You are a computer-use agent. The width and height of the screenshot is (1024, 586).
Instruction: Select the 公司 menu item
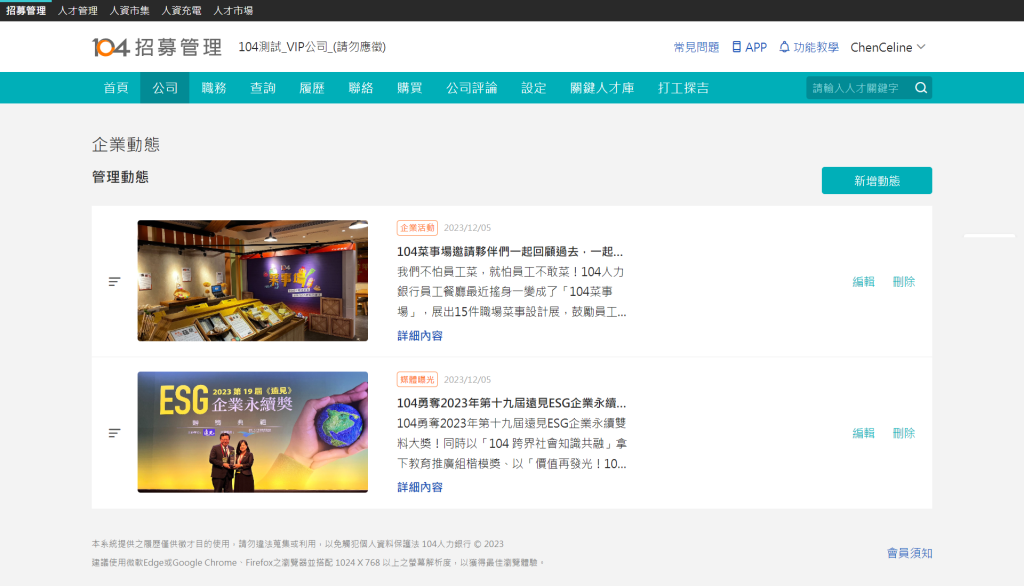165,88
